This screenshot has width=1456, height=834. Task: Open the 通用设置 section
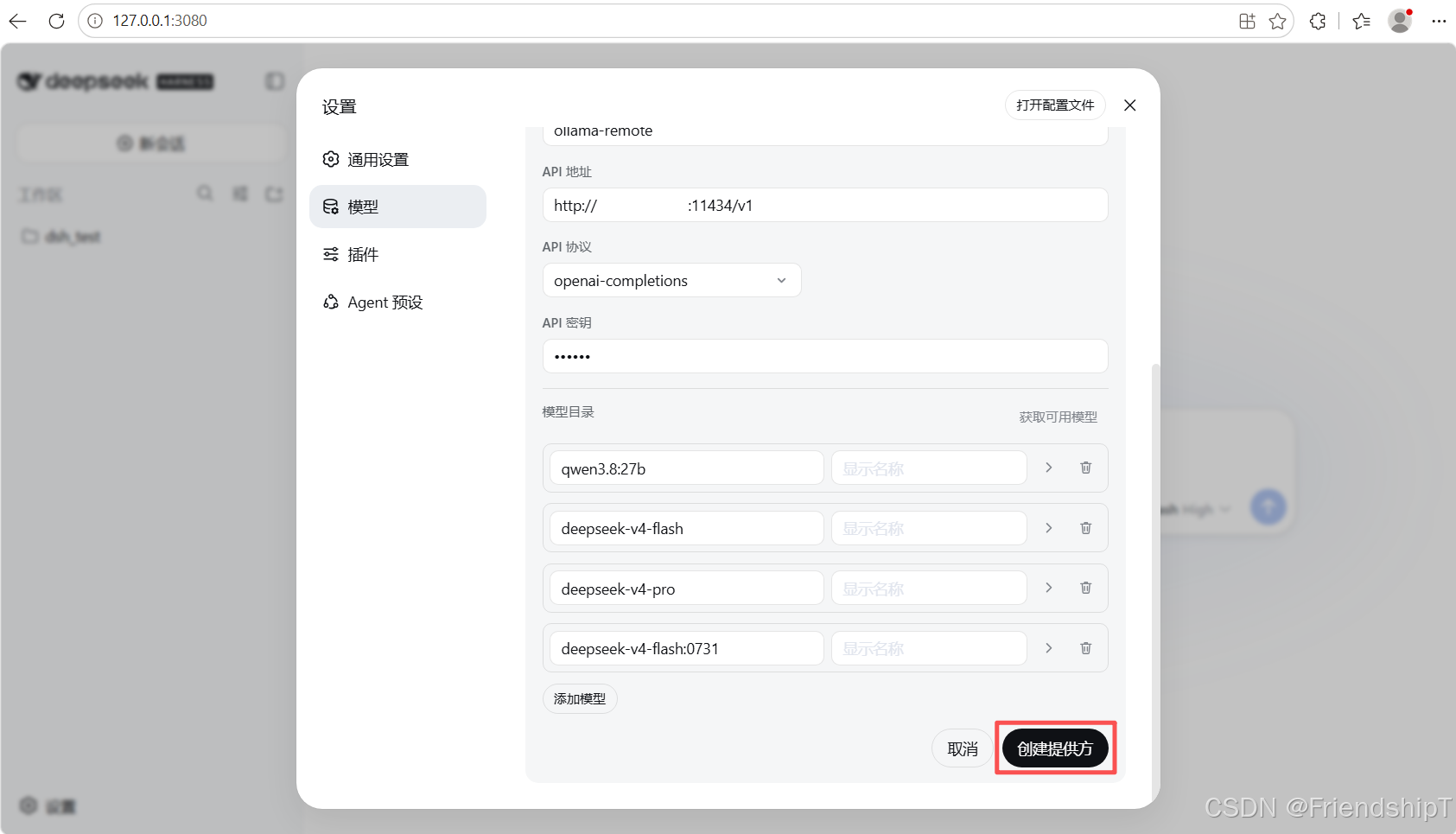pyautogui.click(x=397, y=159)
